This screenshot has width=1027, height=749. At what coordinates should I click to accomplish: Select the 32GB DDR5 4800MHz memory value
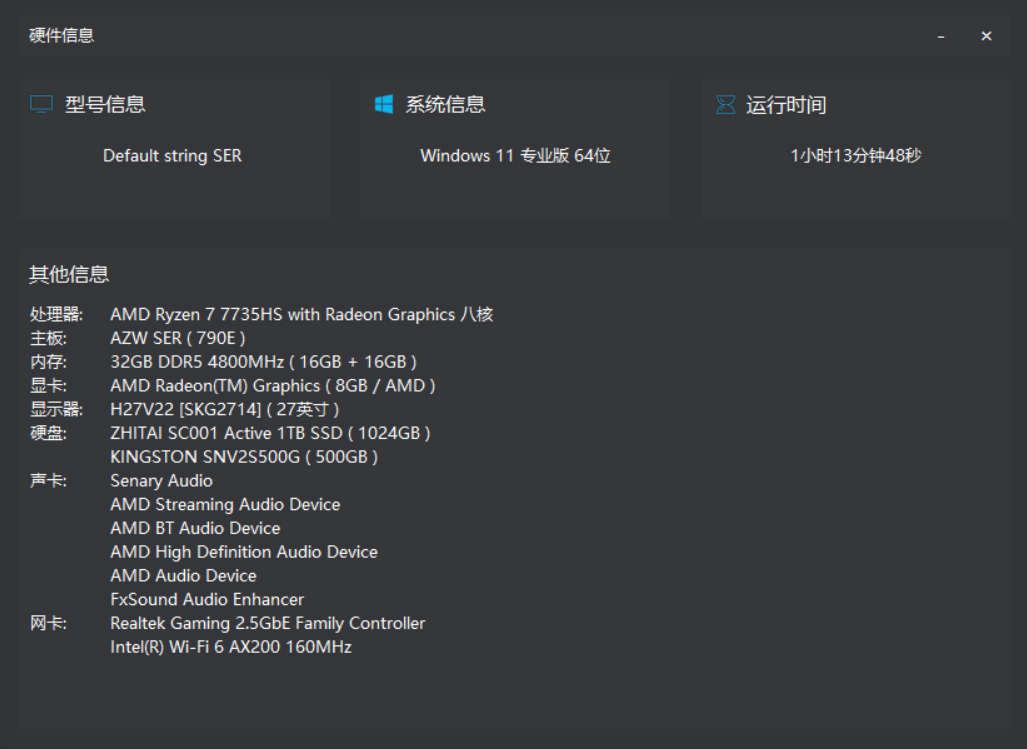[x=263, y=362]
